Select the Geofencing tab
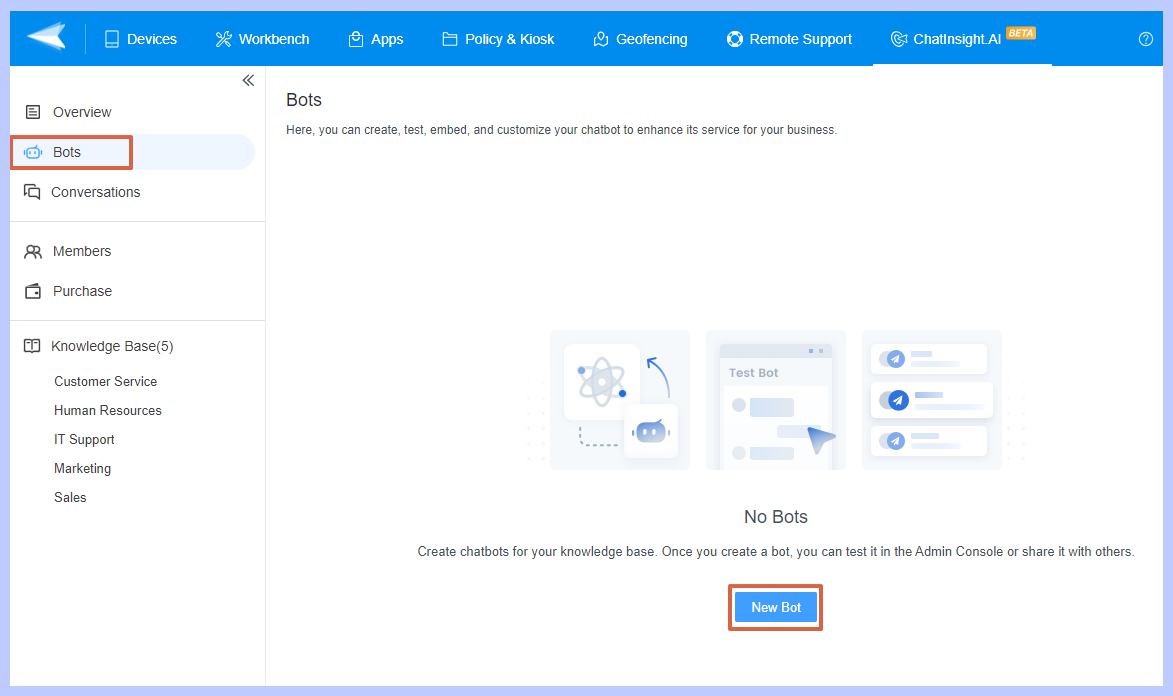Image resolution: width=1173 pixels, height=696 pixels. click(640, 39)
